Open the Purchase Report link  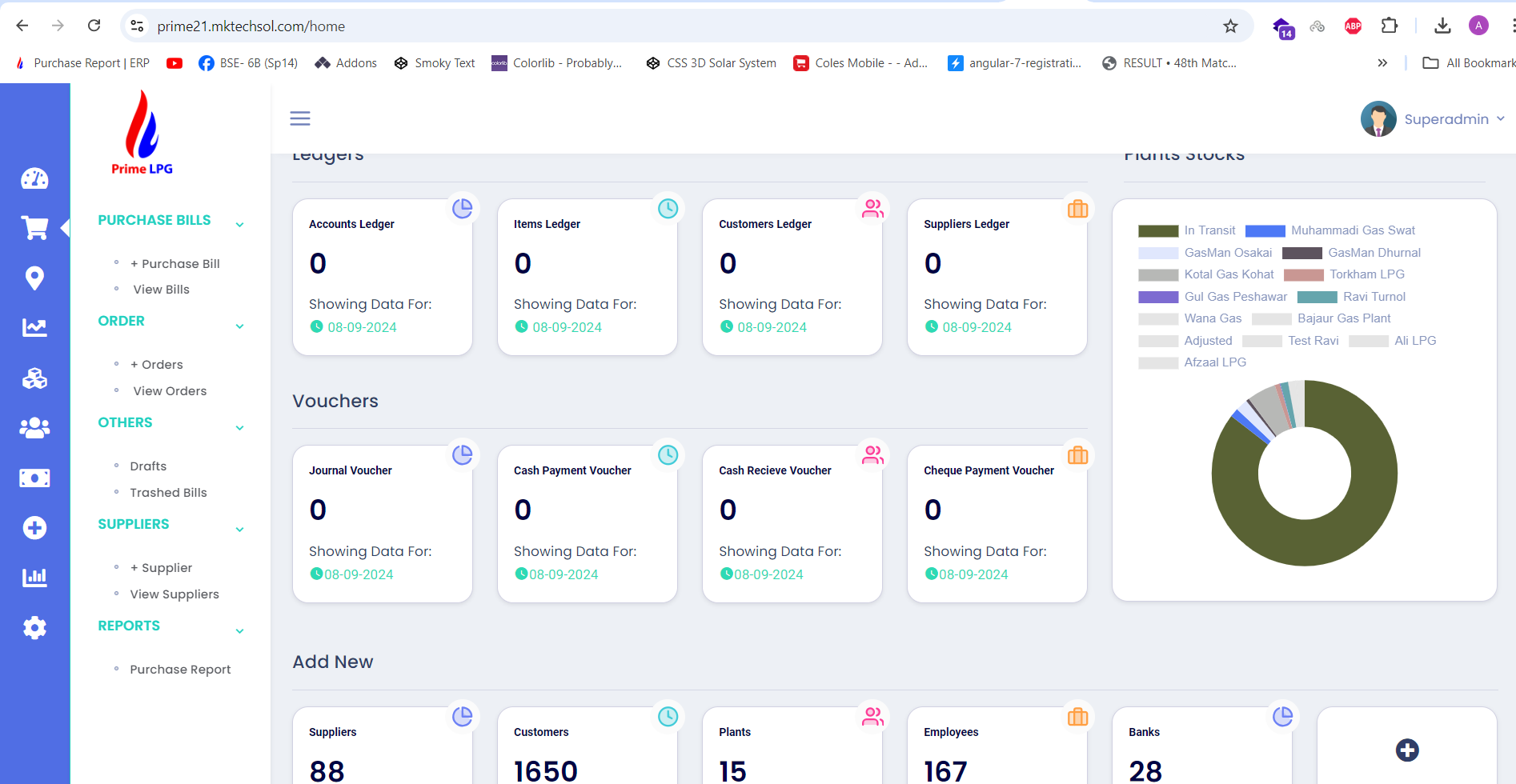tap(180, 670)
